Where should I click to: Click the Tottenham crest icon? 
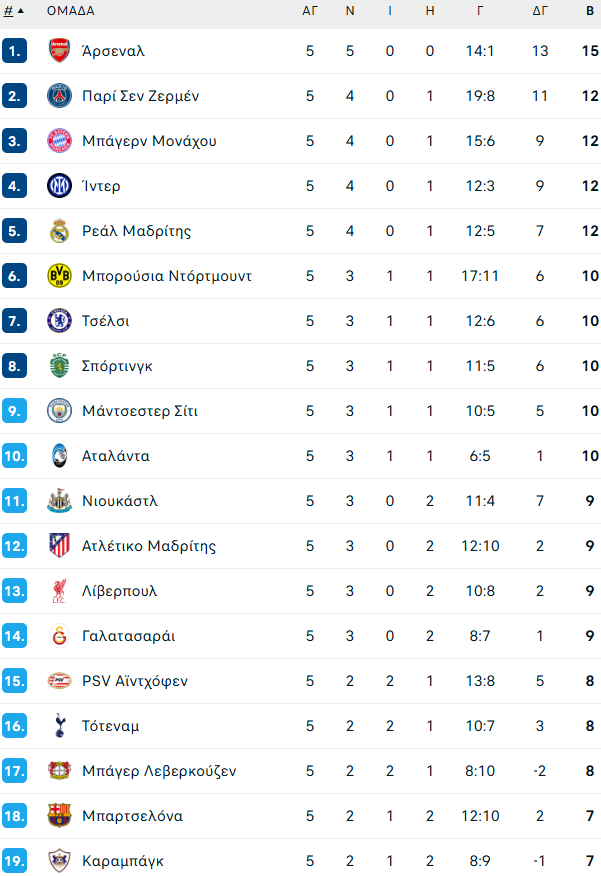point(59,726)
